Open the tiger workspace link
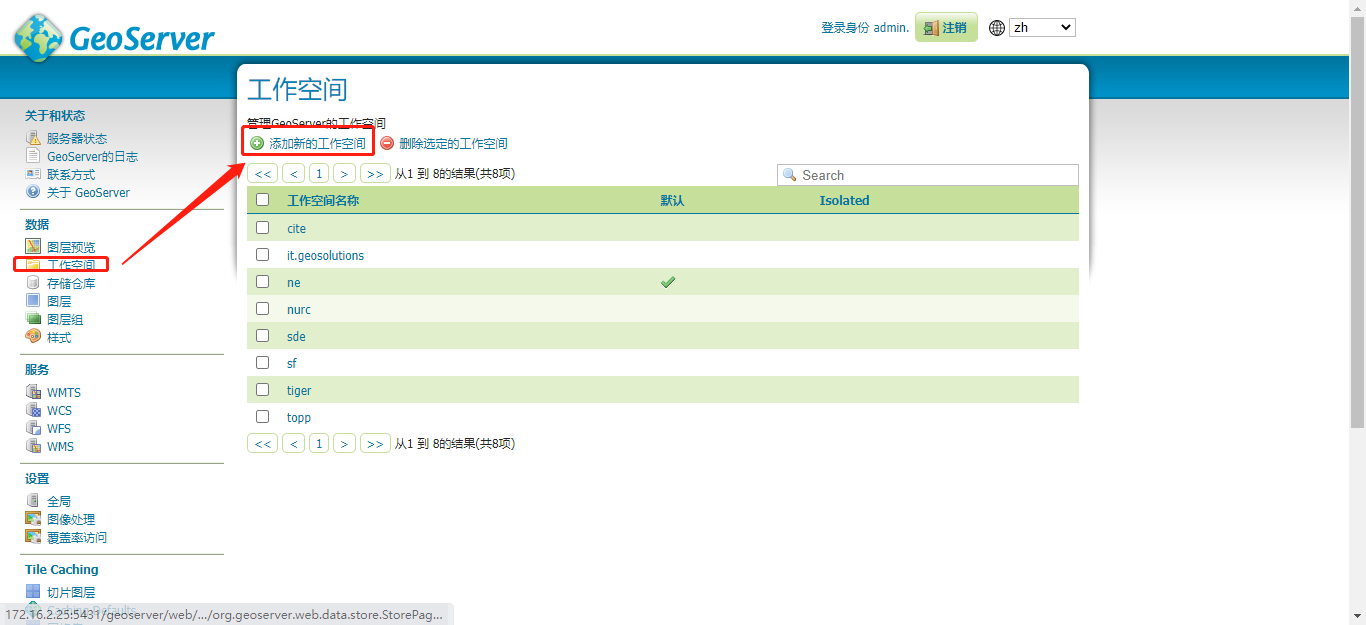The image size is (1366, 625). pyautogui.click(x=299, y=391)
